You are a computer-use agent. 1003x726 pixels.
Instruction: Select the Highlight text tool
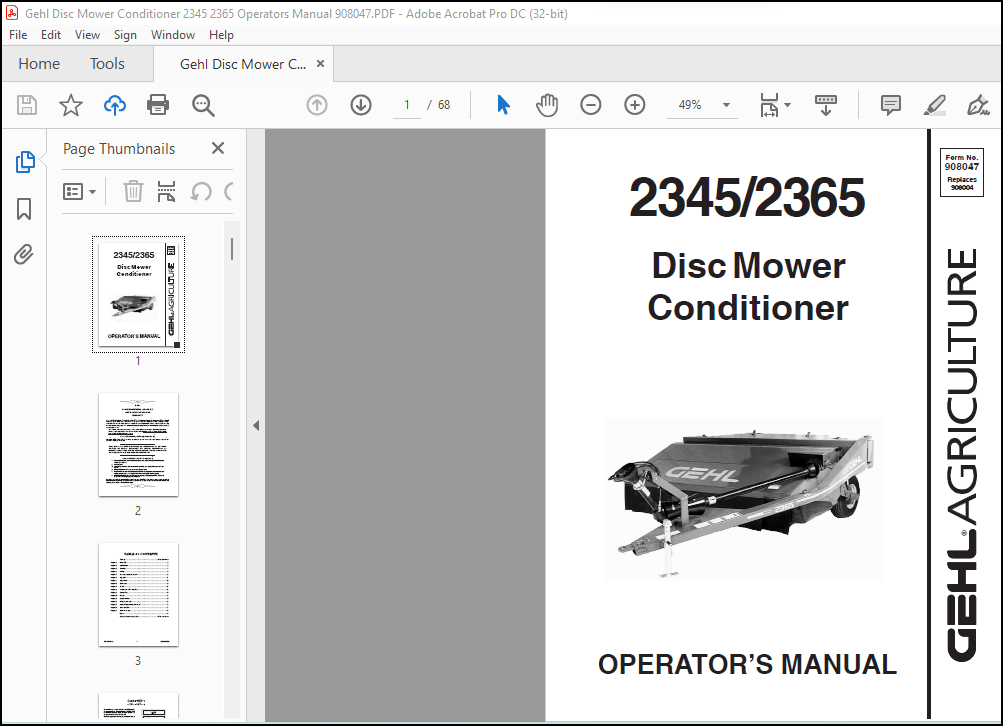[935, 105]
